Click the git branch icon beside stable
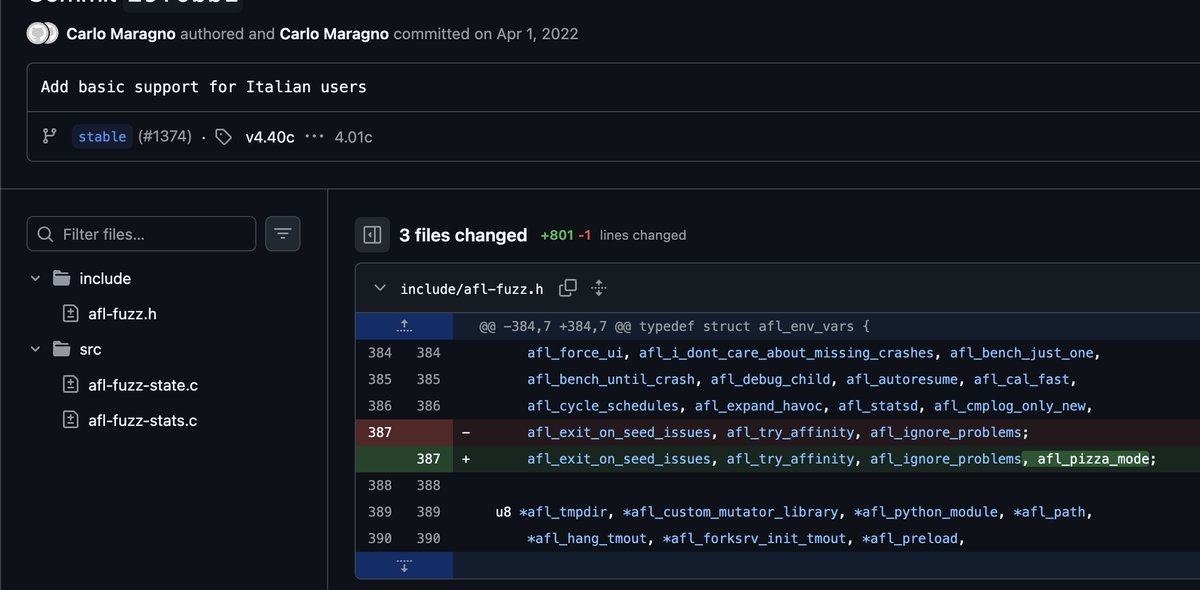The image size is (1200, 590). coord(49,137)
